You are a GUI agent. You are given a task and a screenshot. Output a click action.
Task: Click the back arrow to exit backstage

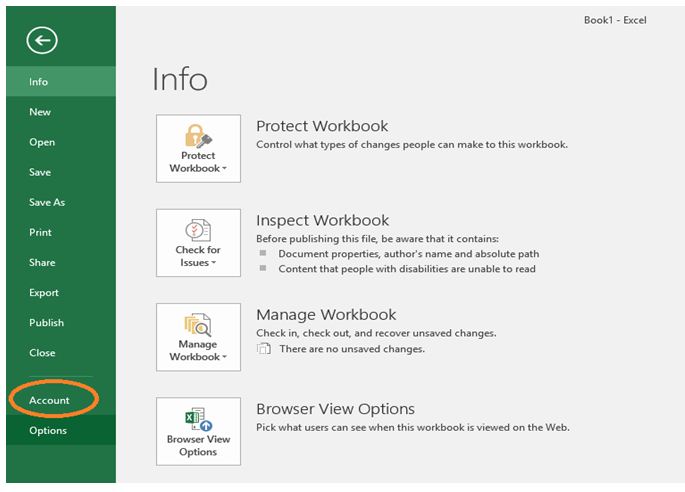point(42,40)
